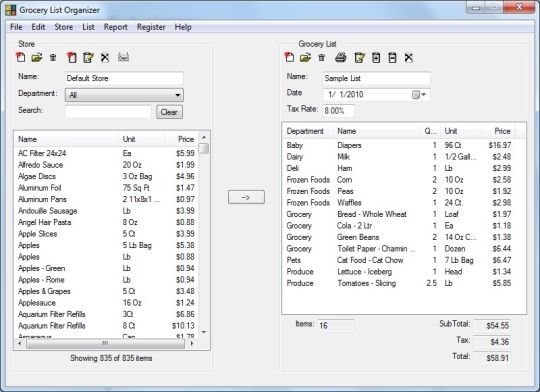This screenshot has height=392, width=540.
Task: Click the store Name field 'Default Store'
Action: coord(124,78)
